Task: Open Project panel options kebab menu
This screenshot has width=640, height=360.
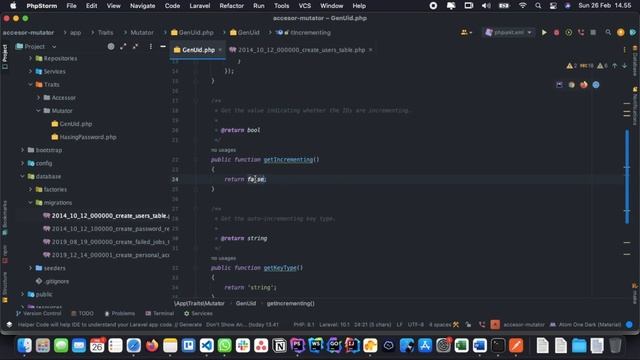Action: pyautogui.click(x=151, y=47)
